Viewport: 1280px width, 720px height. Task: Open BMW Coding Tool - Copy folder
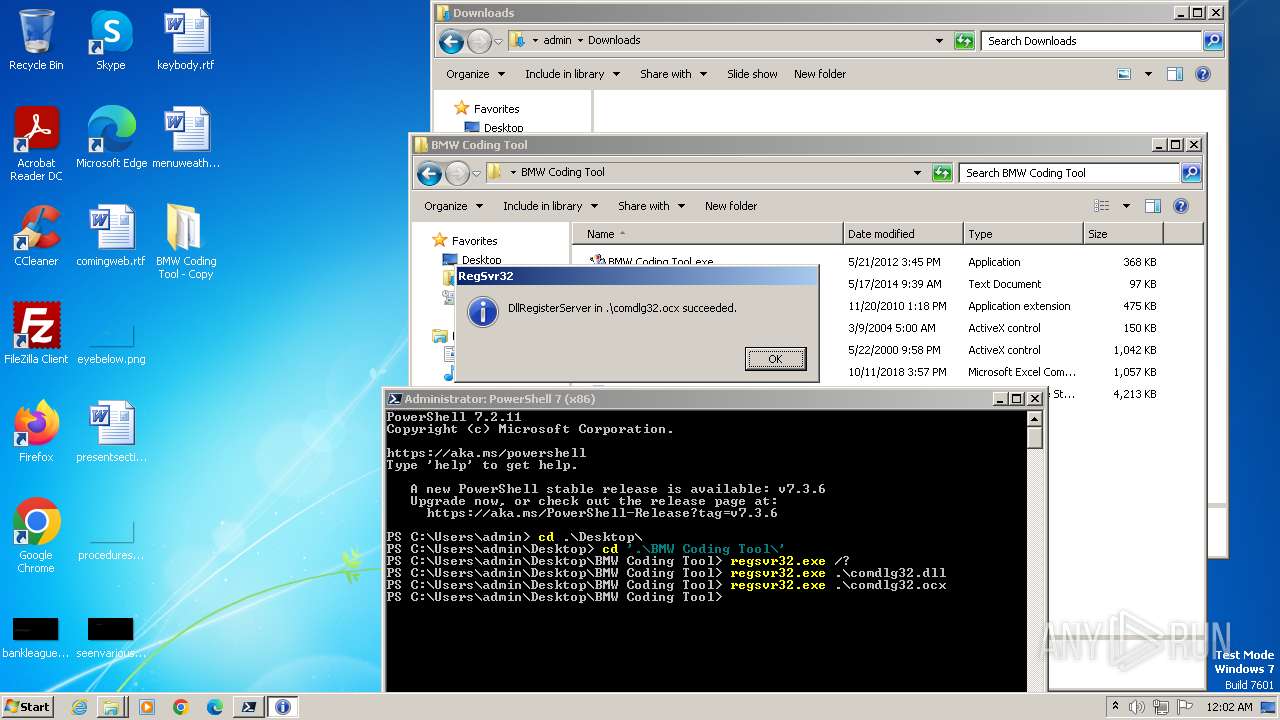pyautogui.click(x=185, y=242)
